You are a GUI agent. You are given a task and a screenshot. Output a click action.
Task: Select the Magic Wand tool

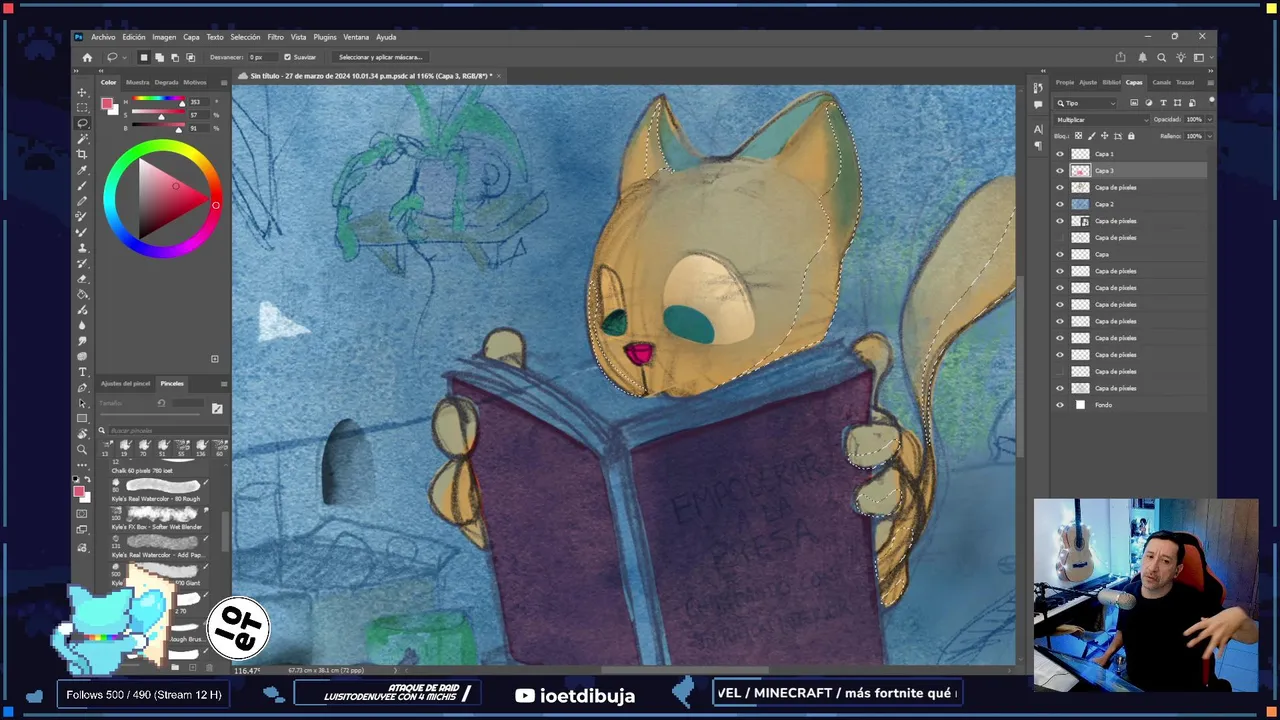click(82, 138)
